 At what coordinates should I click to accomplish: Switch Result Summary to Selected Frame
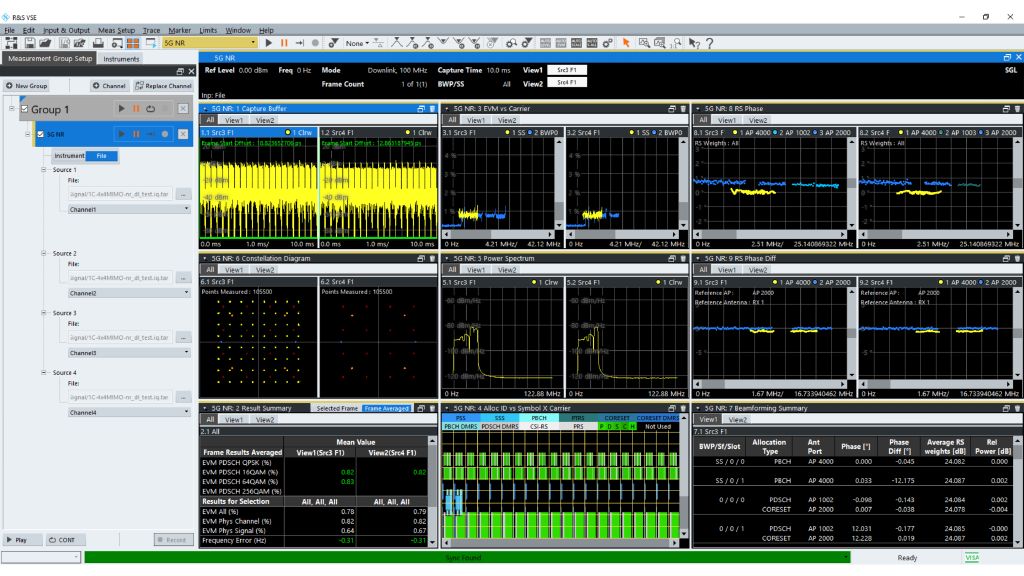click(337, 409)
